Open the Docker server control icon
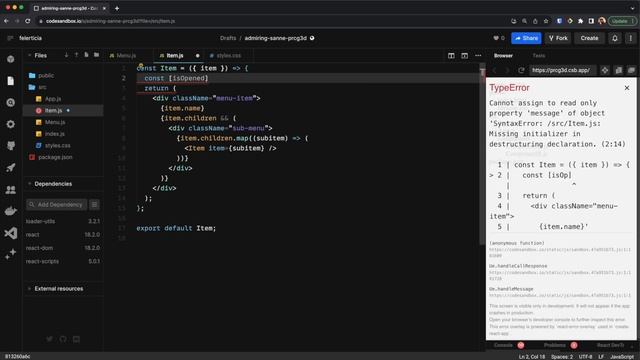Image resolution: width=640 pixels, height=360 pixels. [x=11, y=211]
